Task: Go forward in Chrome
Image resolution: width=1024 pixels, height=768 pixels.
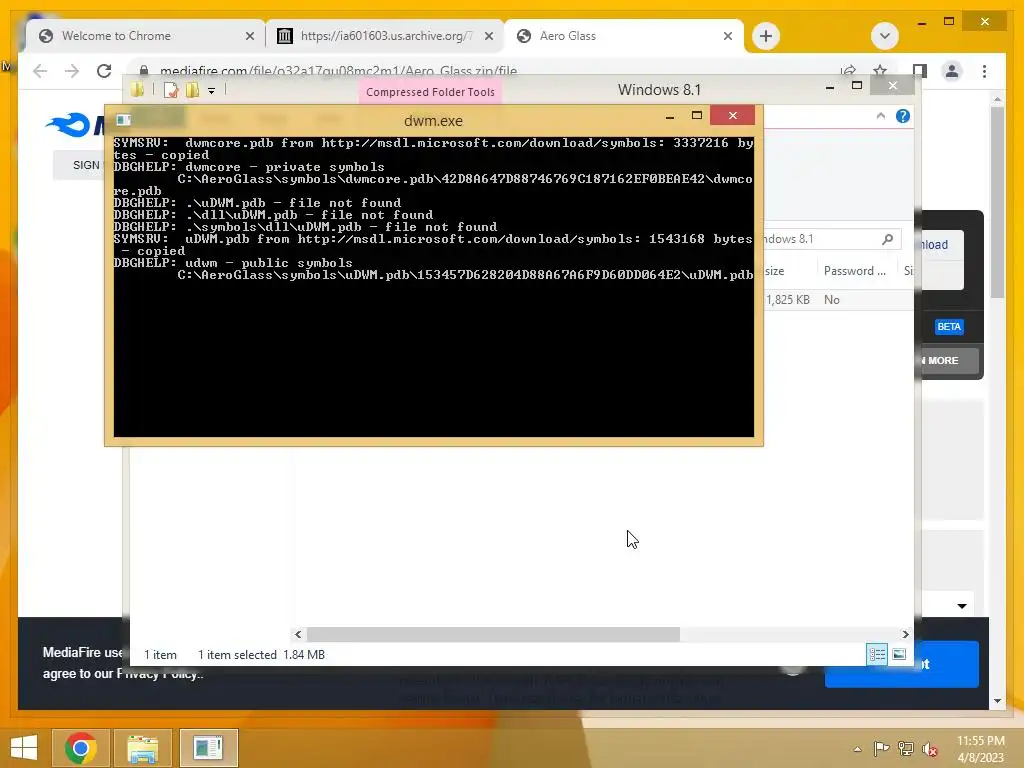Action: [x=72, y=71]
